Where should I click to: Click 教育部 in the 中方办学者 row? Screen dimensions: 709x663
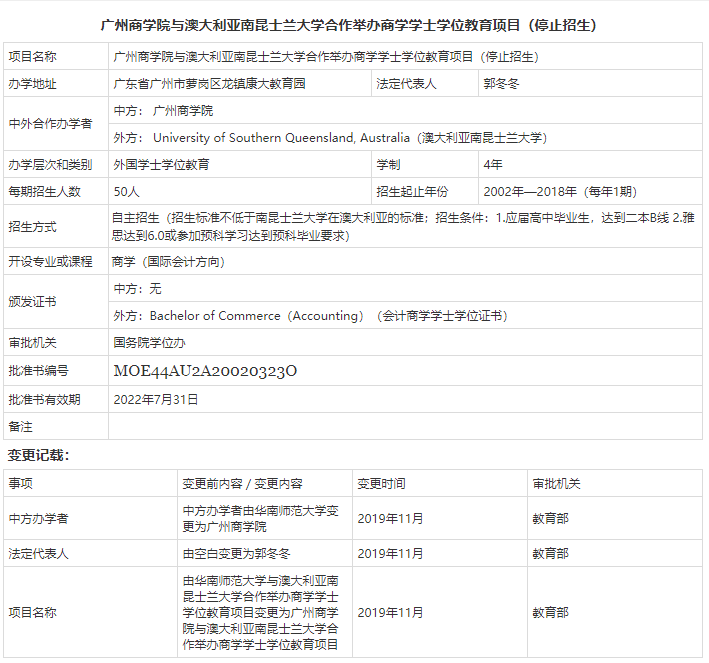[550, 518]
